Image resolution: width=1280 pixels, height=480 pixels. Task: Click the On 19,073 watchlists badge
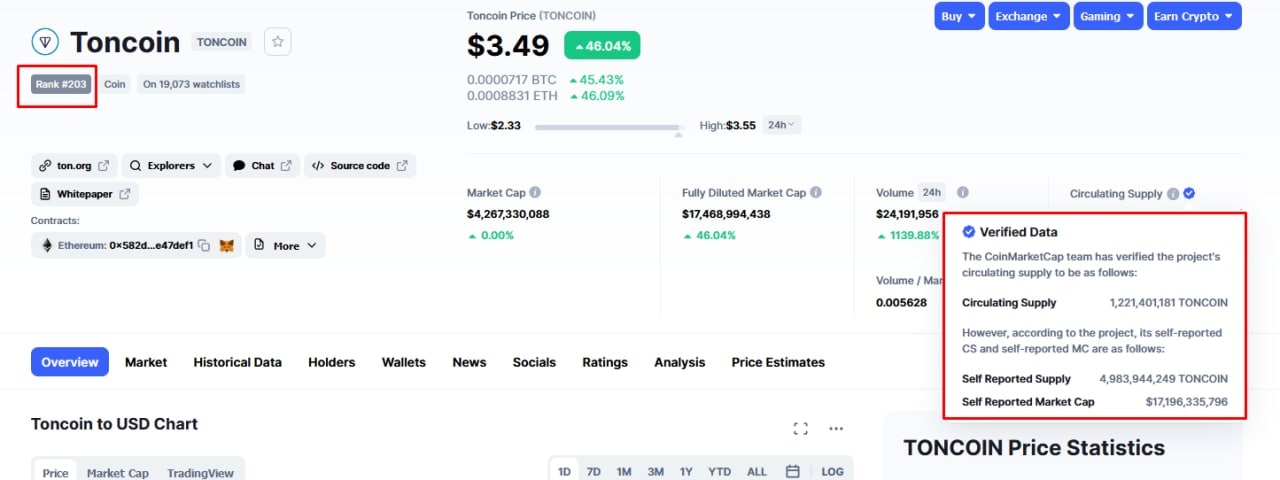(191, 84)
